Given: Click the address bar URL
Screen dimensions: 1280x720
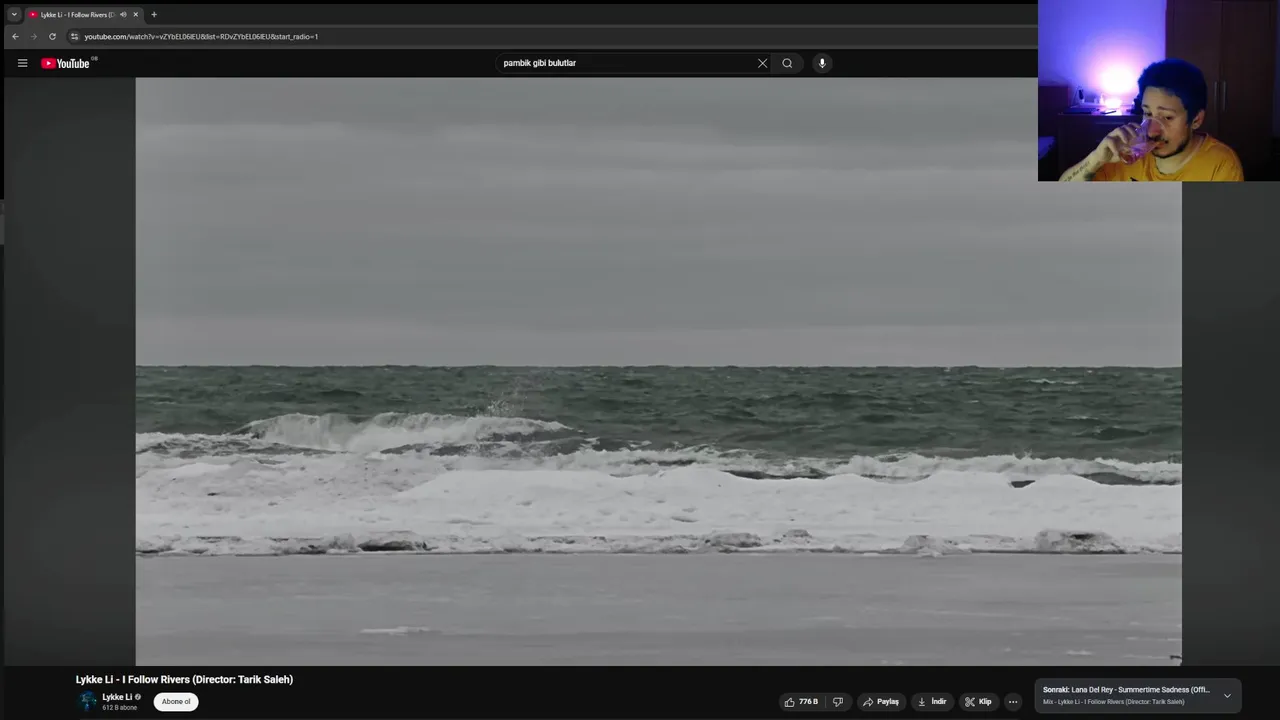Looking at the screenshot, I should pyautogui.click(x=201, y=36).
